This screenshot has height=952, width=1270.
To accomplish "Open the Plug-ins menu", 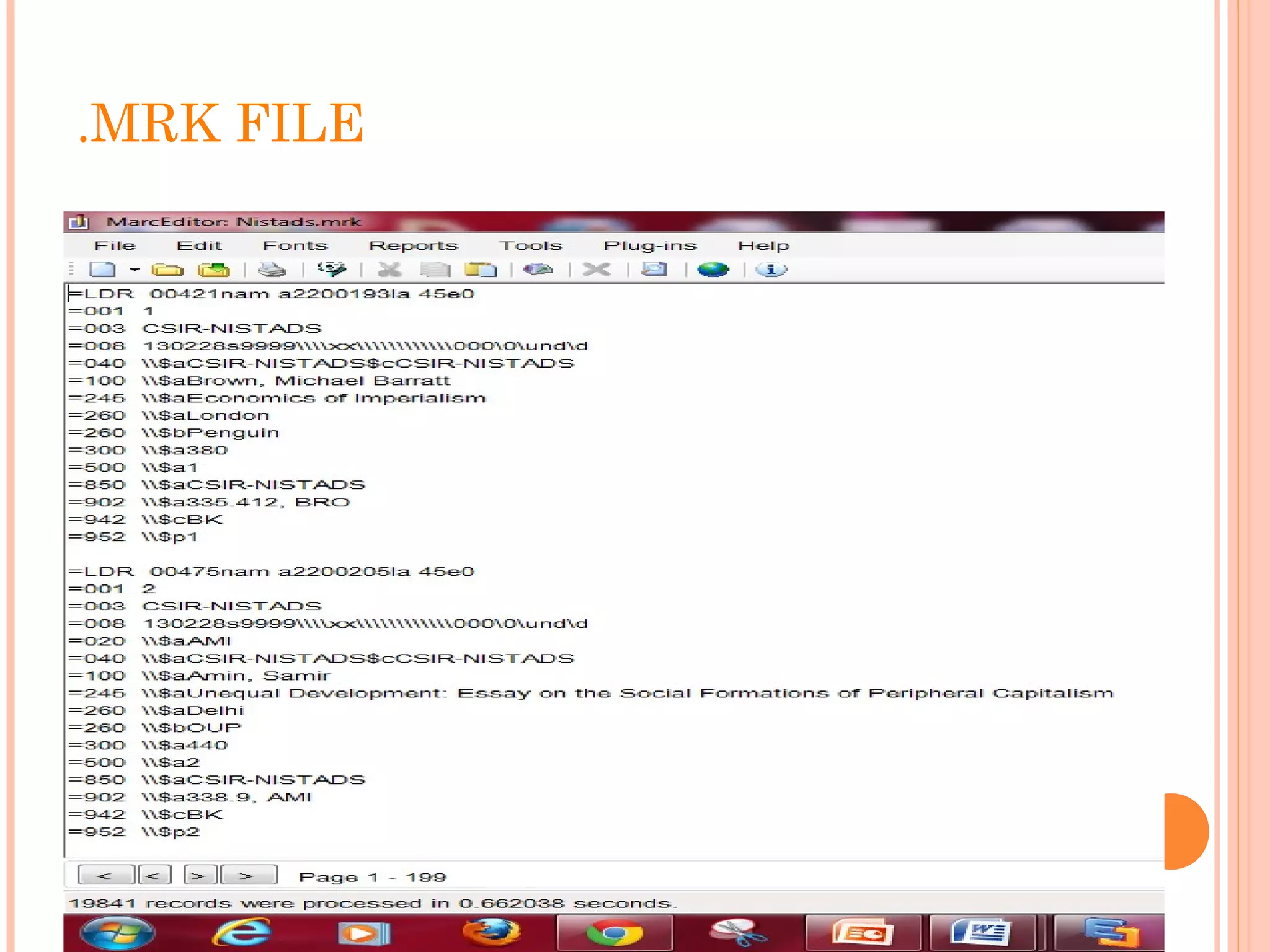I will coord(651,245).
